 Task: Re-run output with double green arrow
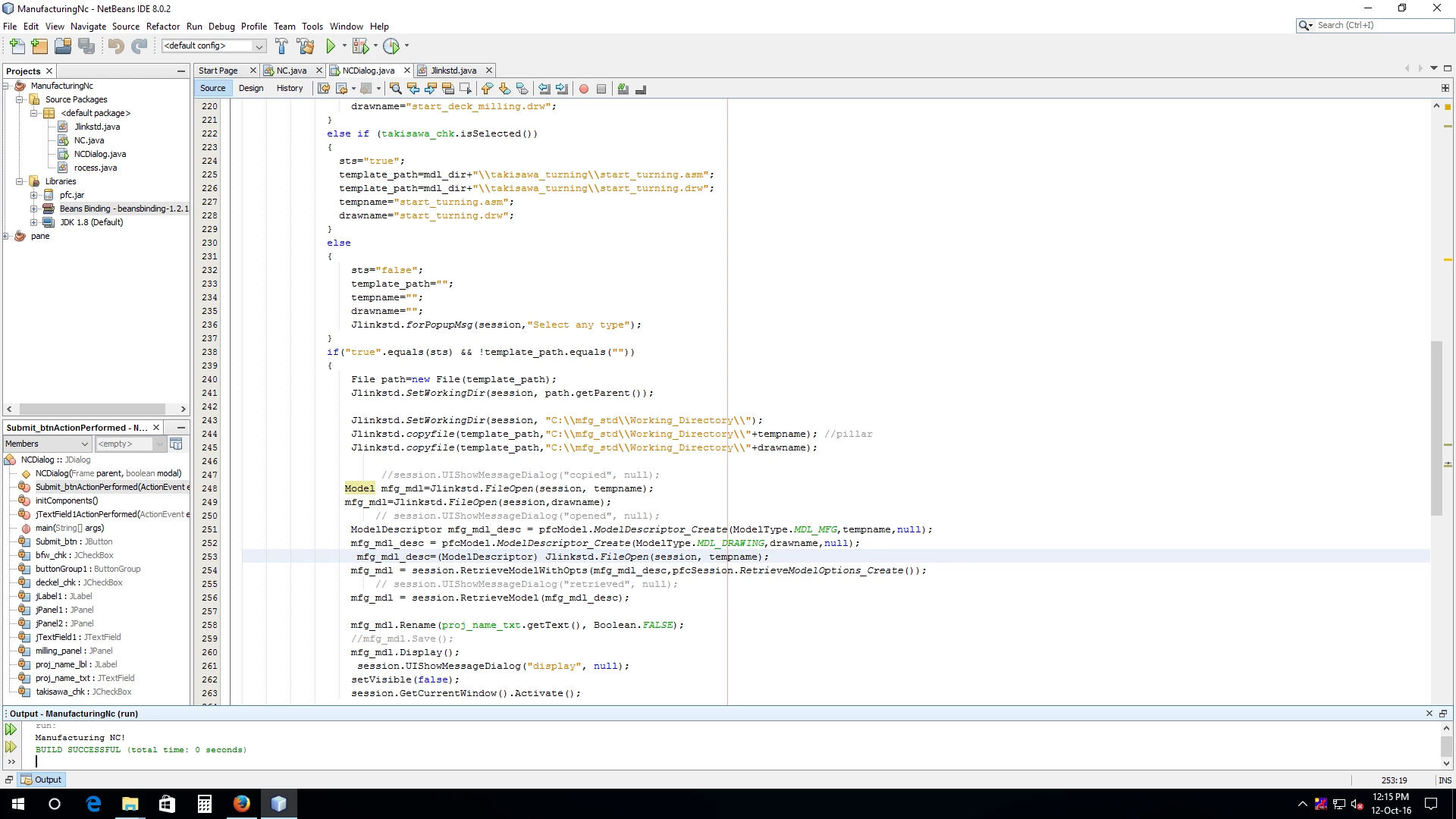tap(11, 730)
